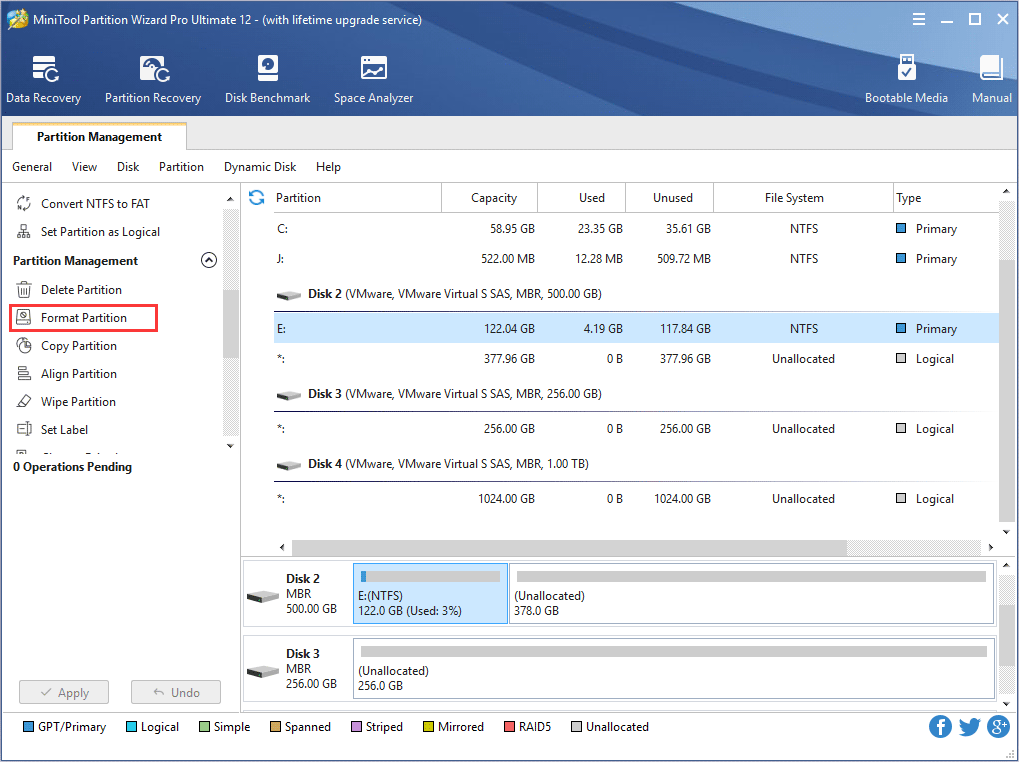The image size is (1019, 762).
Task: Click the refresh icon above the partition list
Action: point(257,198)
